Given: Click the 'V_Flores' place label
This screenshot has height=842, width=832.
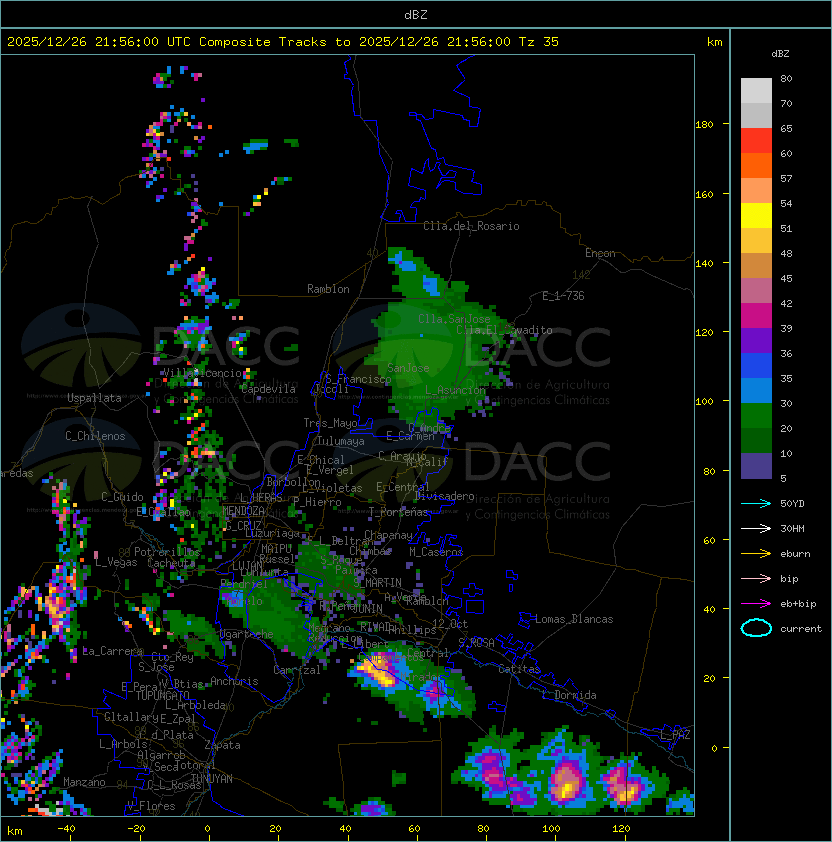Looking at the screenshot, I should pyautogui.click(x=151, y=806).
